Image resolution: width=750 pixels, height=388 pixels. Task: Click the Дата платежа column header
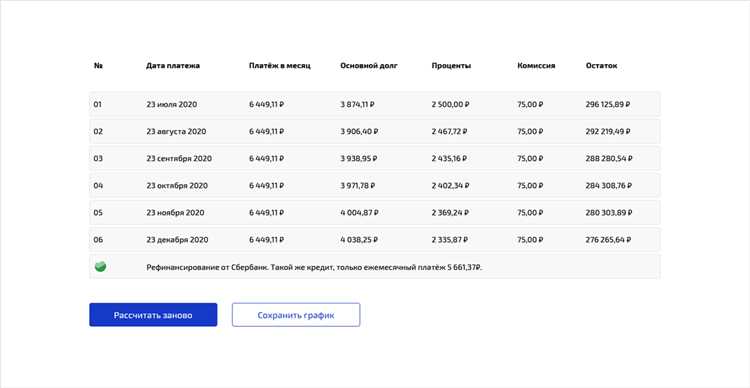point(173,66)
